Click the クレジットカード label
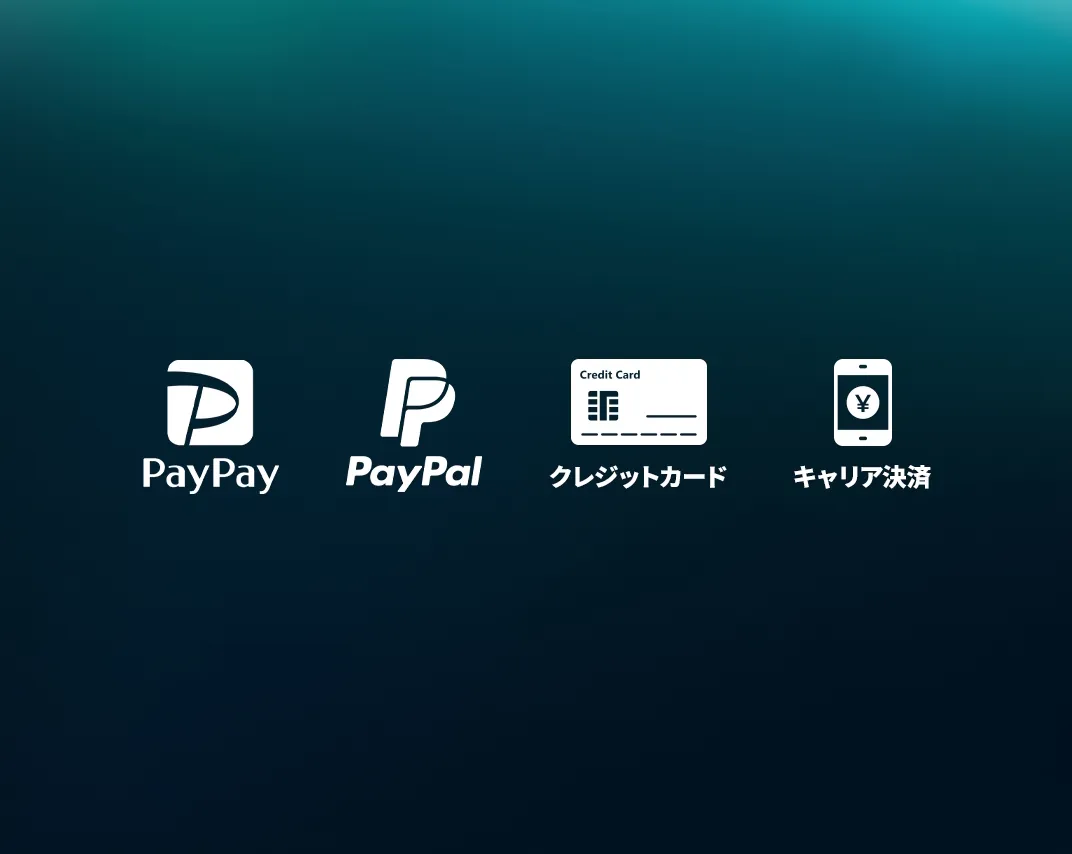This screenshot has width=1072, height=854. click(x=638, y=477)
